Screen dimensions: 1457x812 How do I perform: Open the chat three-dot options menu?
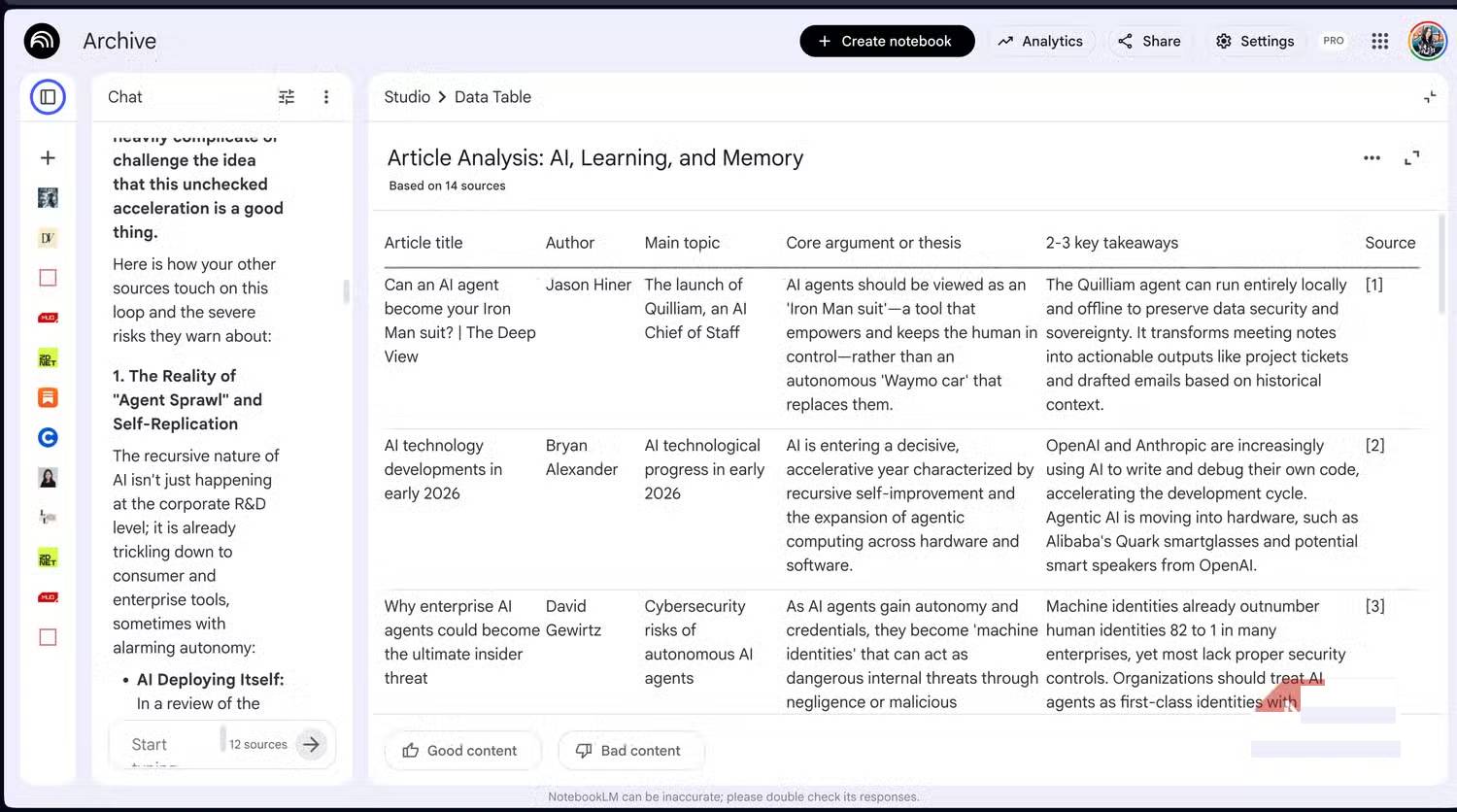pos(326,96)
